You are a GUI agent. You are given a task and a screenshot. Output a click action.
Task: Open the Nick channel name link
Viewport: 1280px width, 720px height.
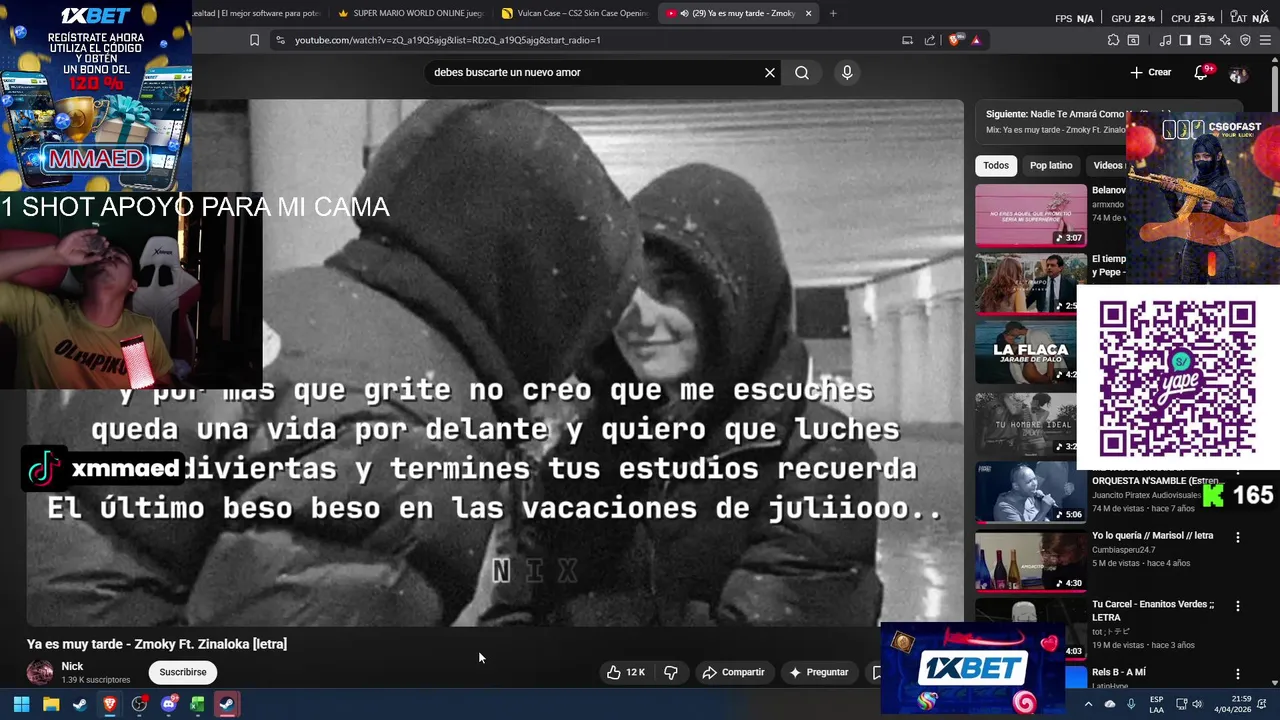click(72, 666)
